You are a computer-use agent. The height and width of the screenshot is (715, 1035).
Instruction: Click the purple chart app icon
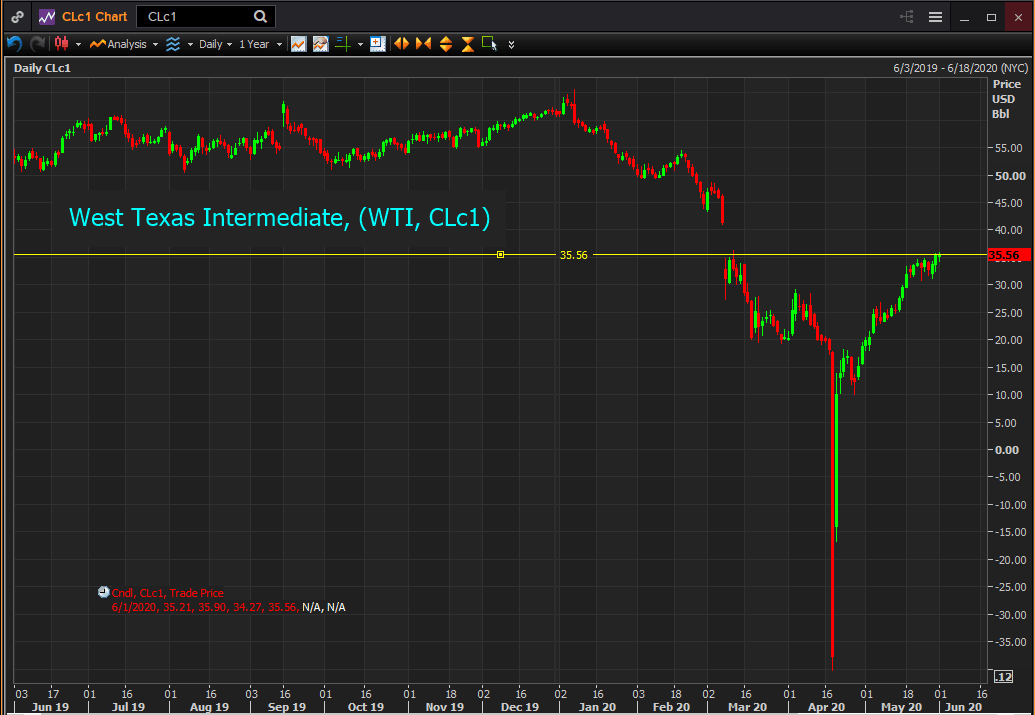coord(47,17)
